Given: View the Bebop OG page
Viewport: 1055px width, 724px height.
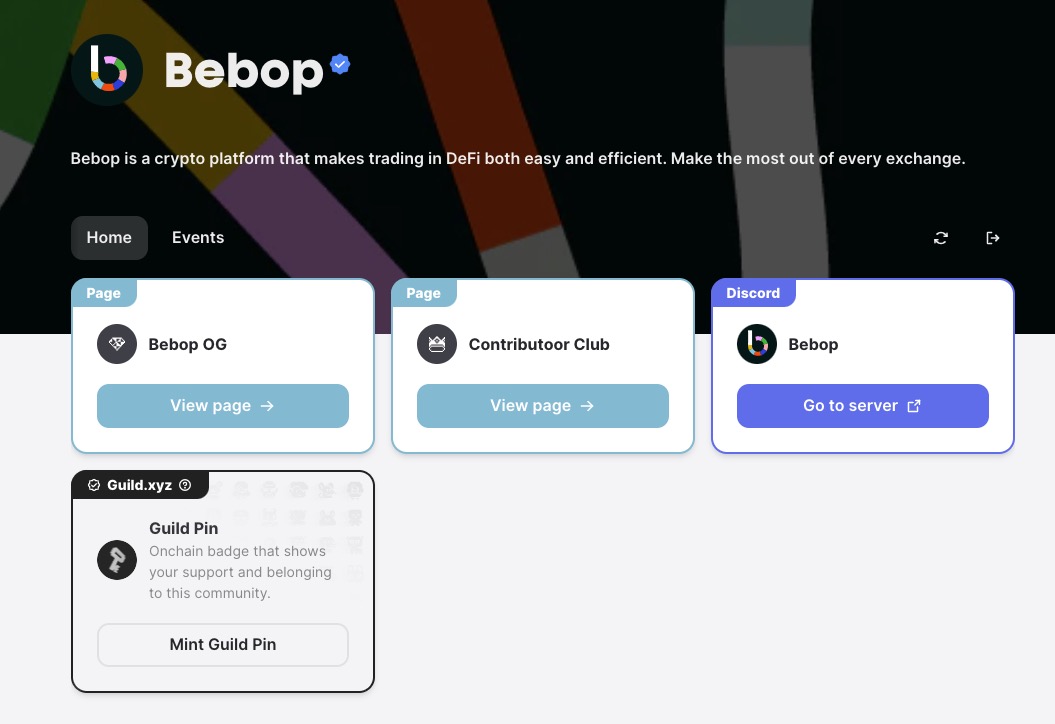Looking at the screenshot, I should (223, 406).
